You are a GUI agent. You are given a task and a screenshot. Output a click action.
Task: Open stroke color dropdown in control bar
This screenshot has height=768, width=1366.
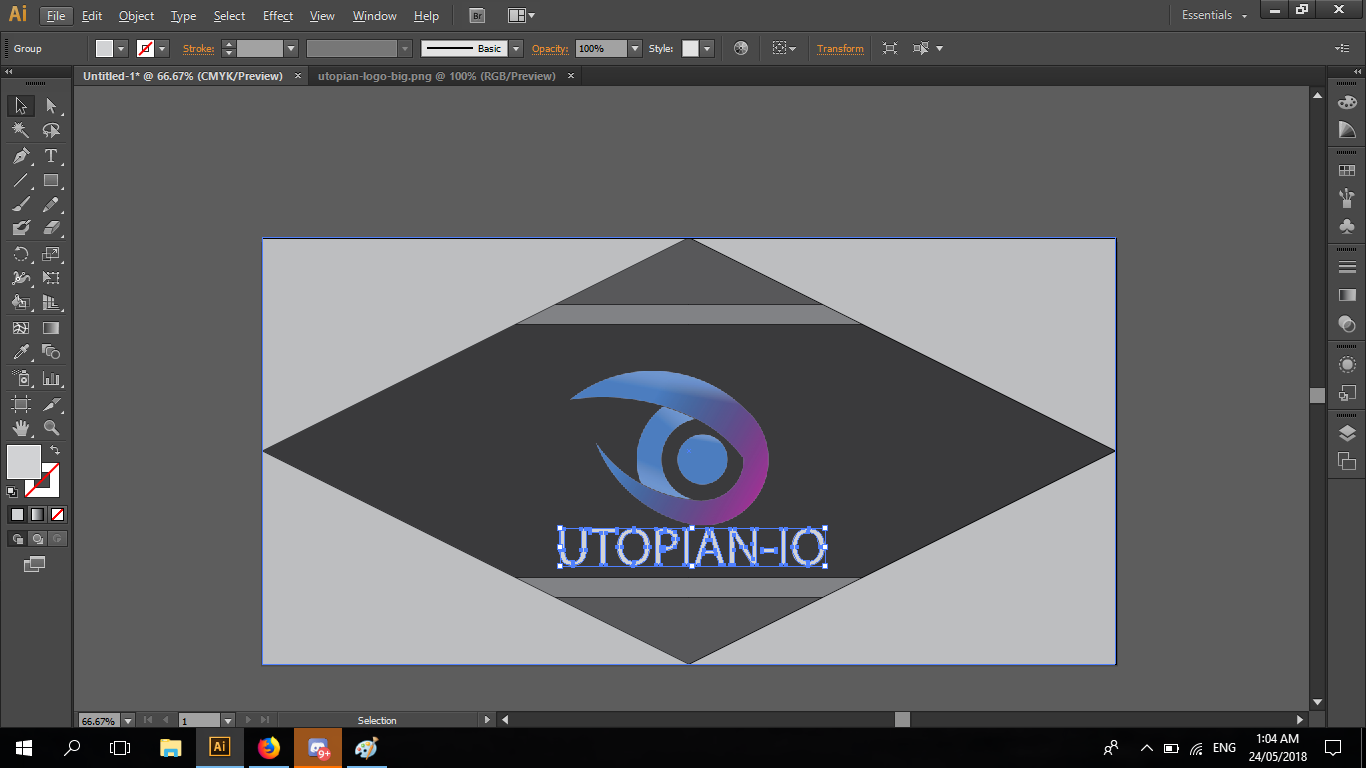162,48
